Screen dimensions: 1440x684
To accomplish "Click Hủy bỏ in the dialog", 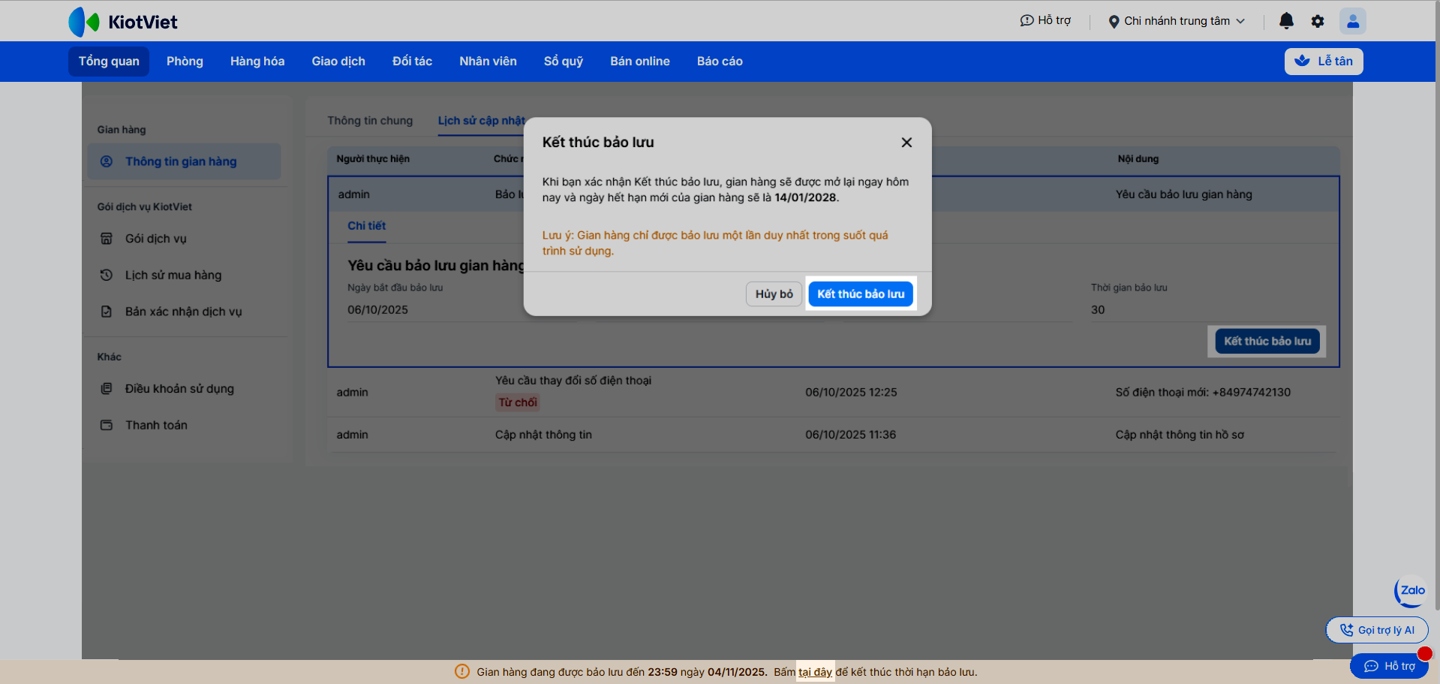I will [774, 294].
